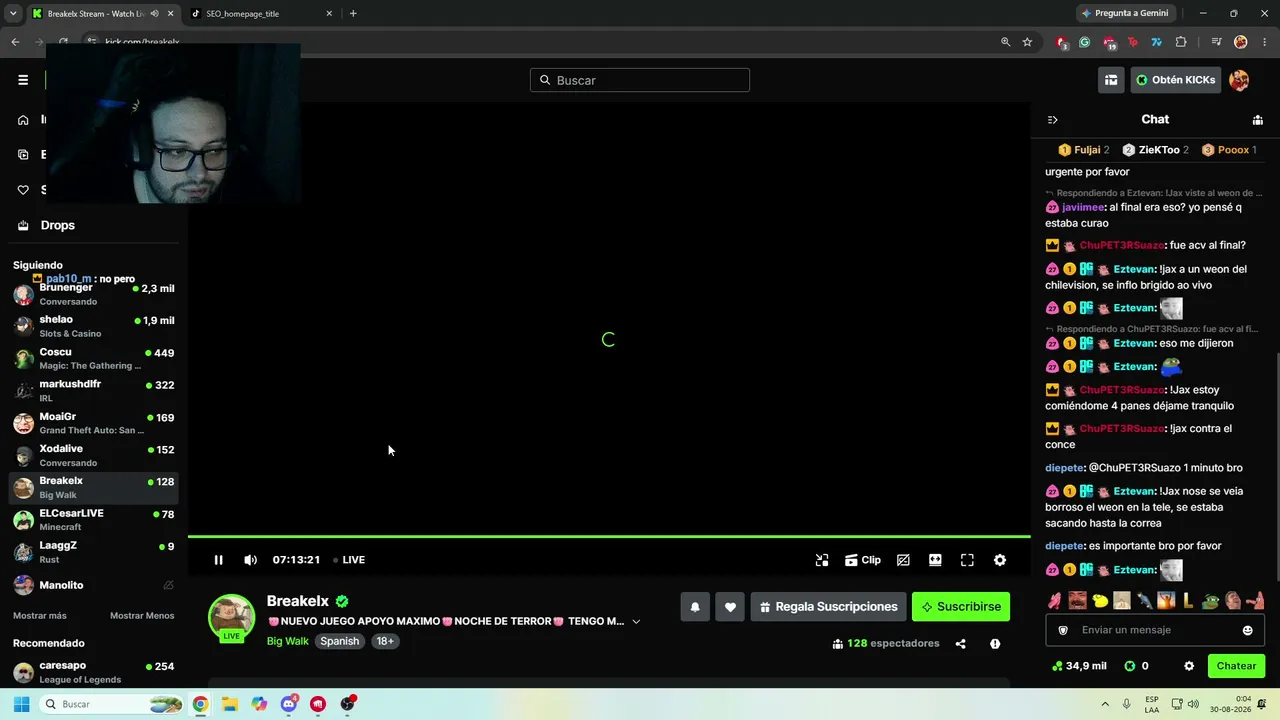Send message with Chatear button

[x=1236, y=666]
